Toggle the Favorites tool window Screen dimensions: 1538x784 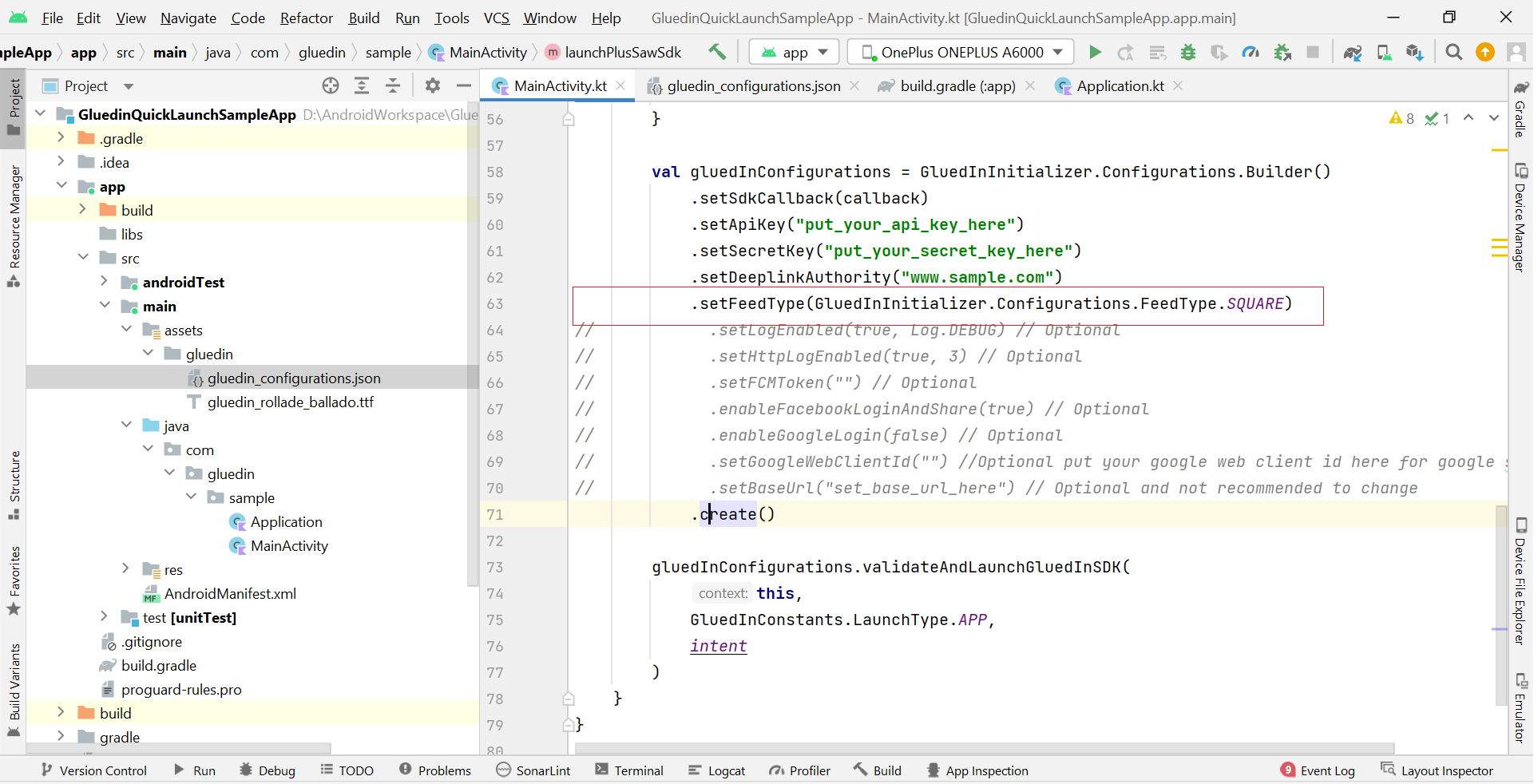pos(14,581)
